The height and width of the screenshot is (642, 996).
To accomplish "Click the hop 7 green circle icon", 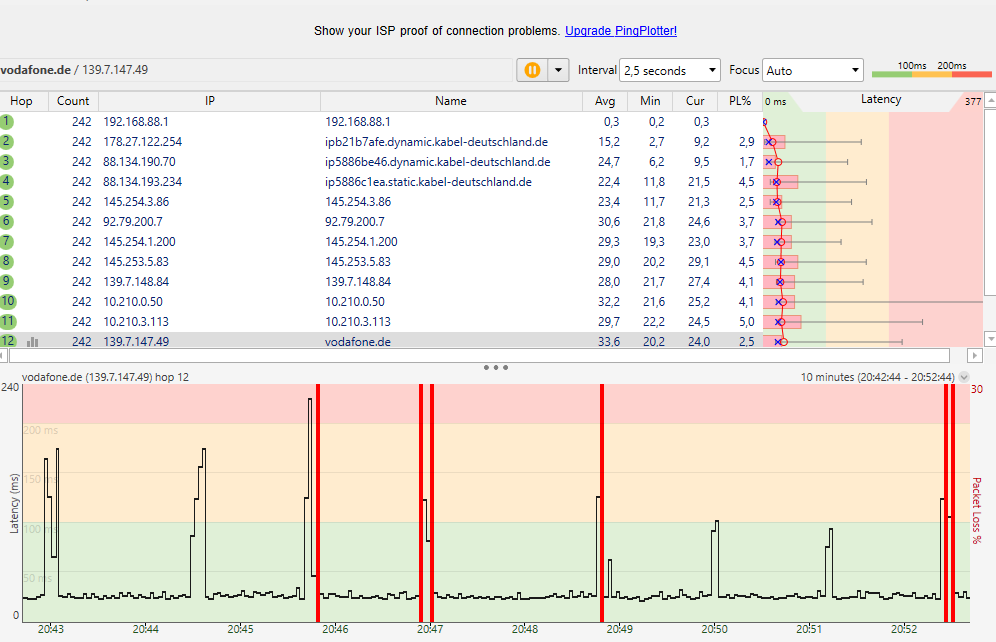I will pyautogui.click(x=7, y=241).
